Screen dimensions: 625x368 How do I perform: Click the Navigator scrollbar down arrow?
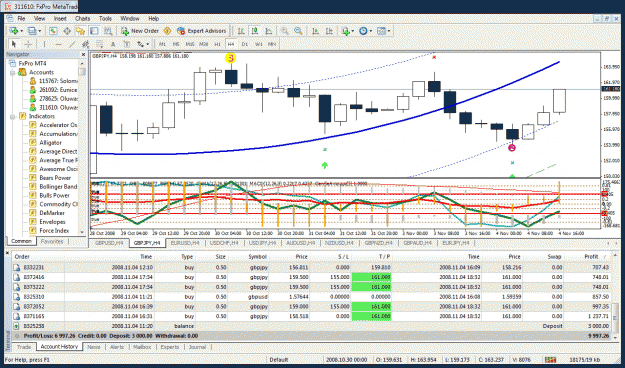82,232
